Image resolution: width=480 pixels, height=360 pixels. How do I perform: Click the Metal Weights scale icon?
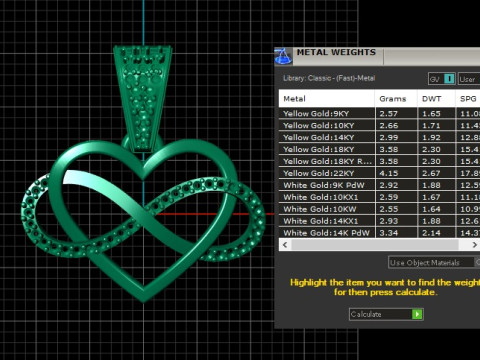point(283,56)
